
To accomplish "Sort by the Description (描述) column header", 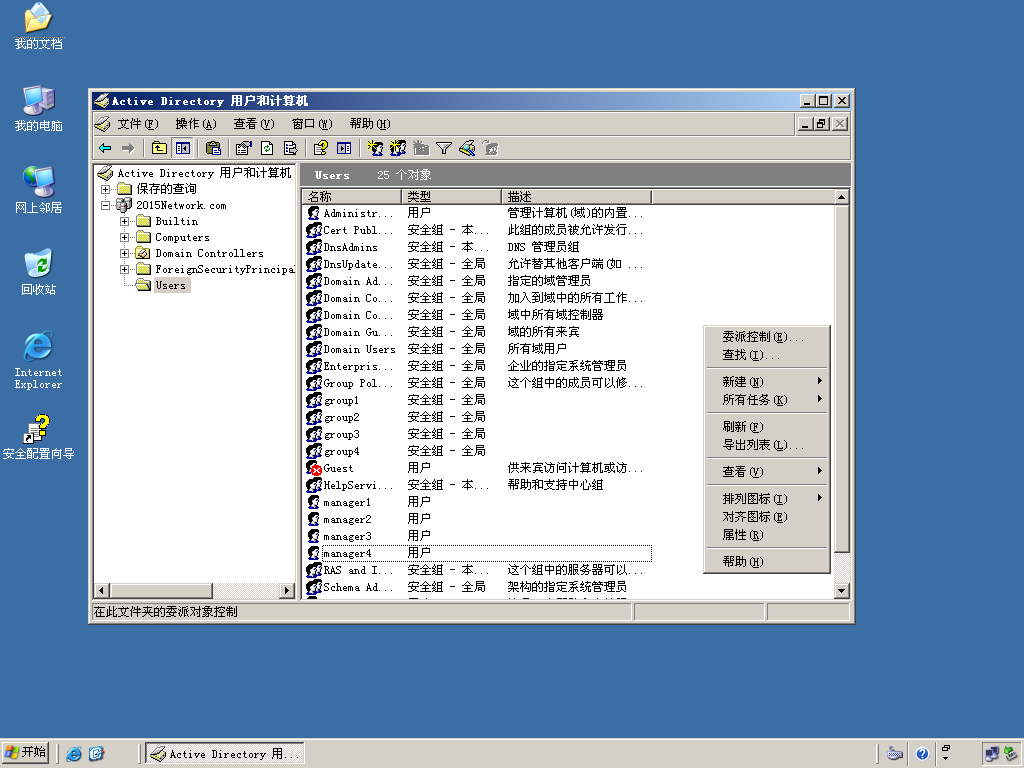I will coord(577,197).
